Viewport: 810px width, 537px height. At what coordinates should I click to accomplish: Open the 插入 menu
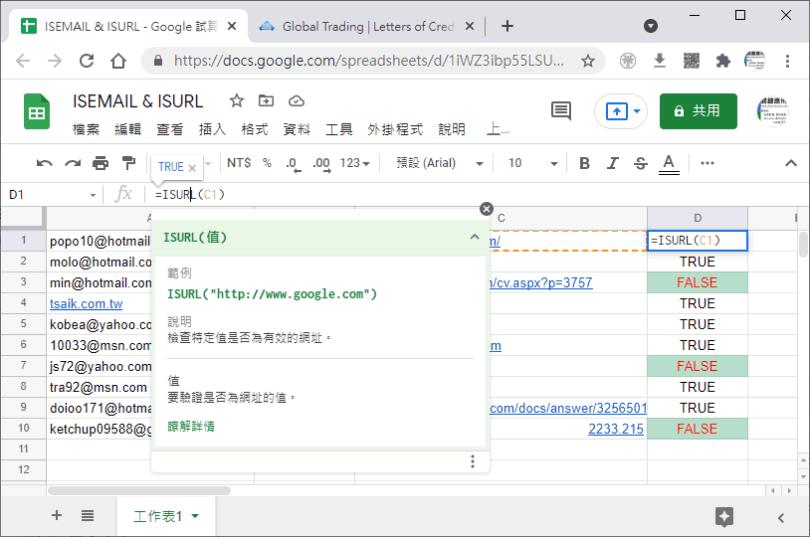point(212,129)
